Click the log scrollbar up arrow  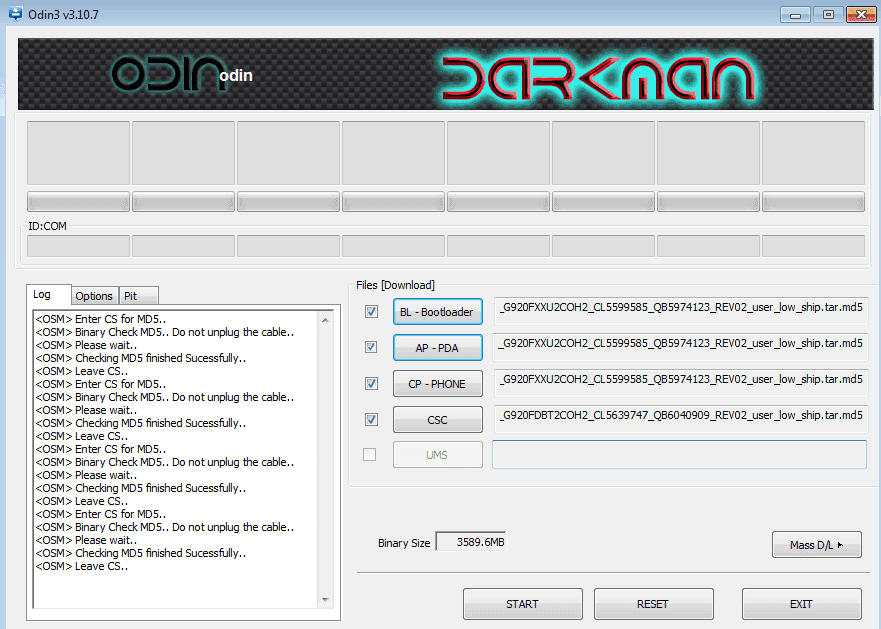click(325, 320)
